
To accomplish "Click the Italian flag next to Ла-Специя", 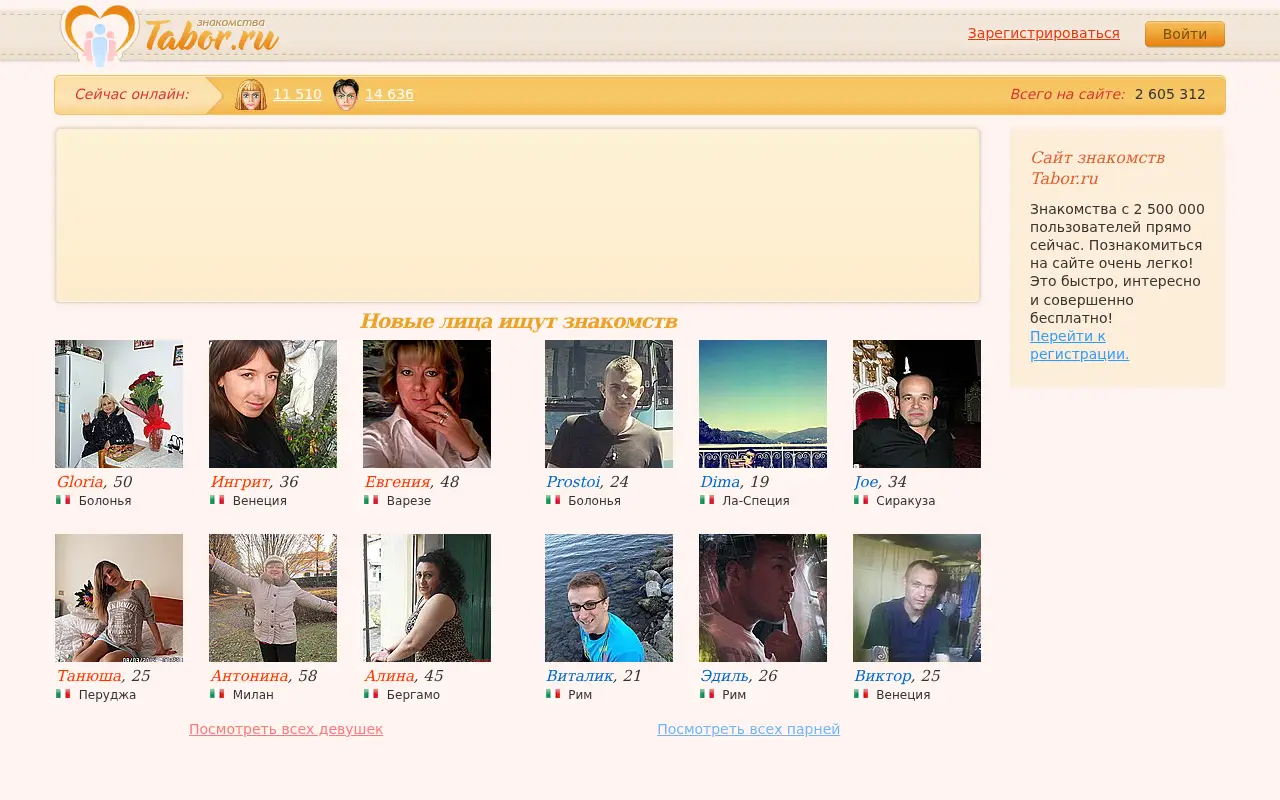I will (707, 500).
